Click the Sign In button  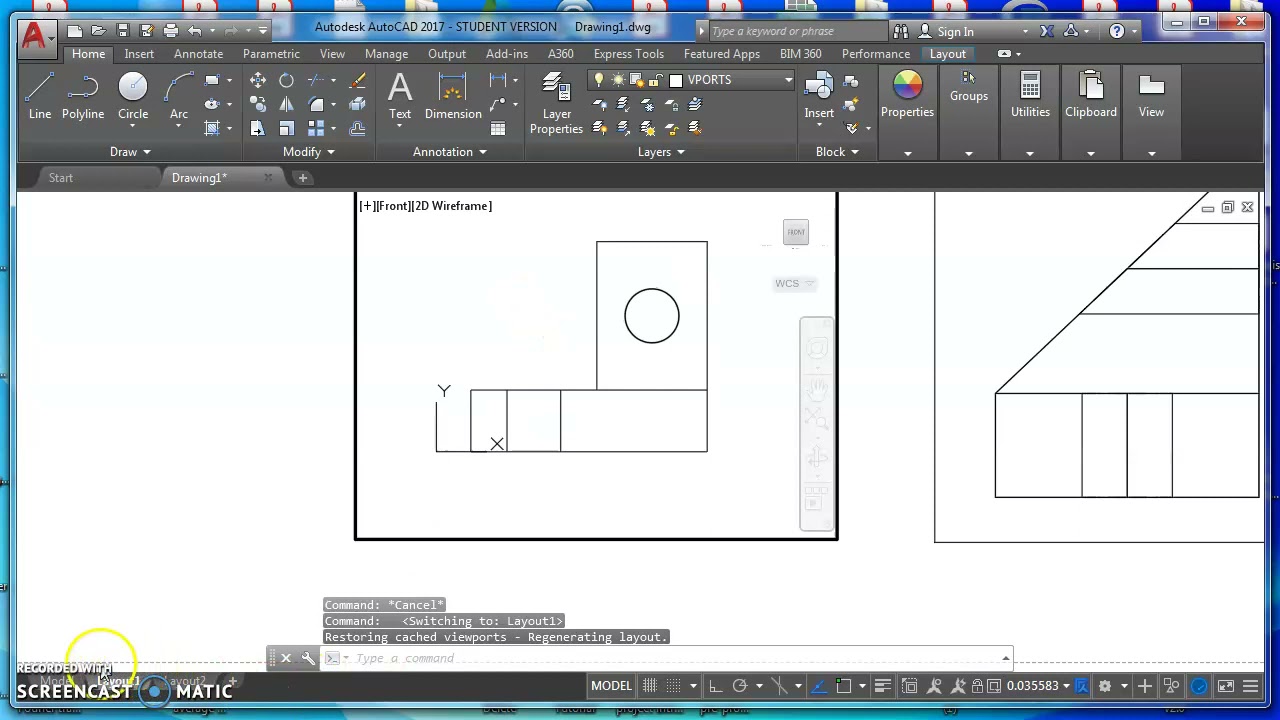(946, 32)
